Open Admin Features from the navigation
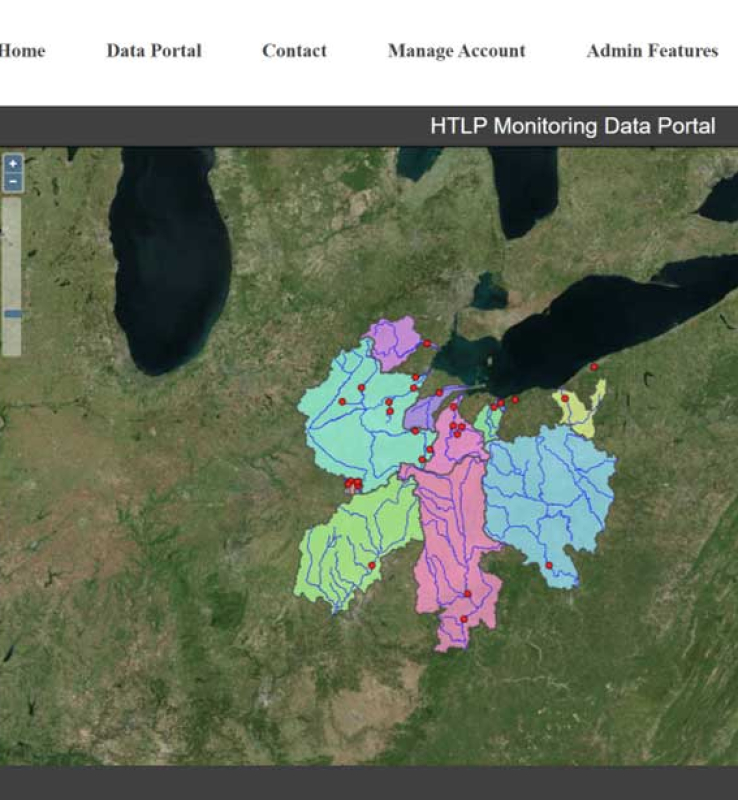This screenshot has width=738, height=800. point(652,51)
